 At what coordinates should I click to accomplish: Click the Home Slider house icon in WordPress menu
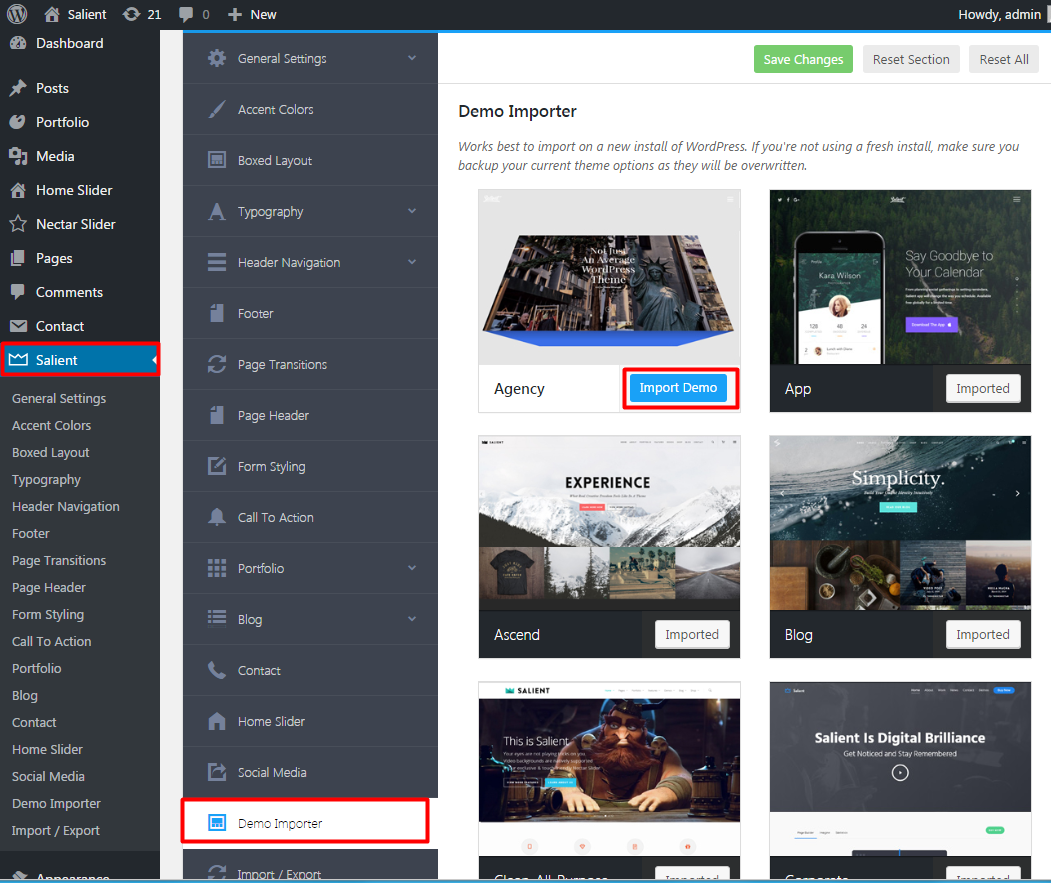pyautogui.click(x=18, y=190)
